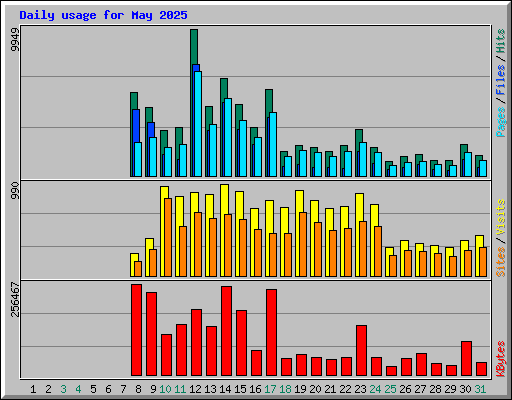Click day 23 on the x-axis
Image resolution: width=512 pixels, height=400 pixels.
coord(360,389)
